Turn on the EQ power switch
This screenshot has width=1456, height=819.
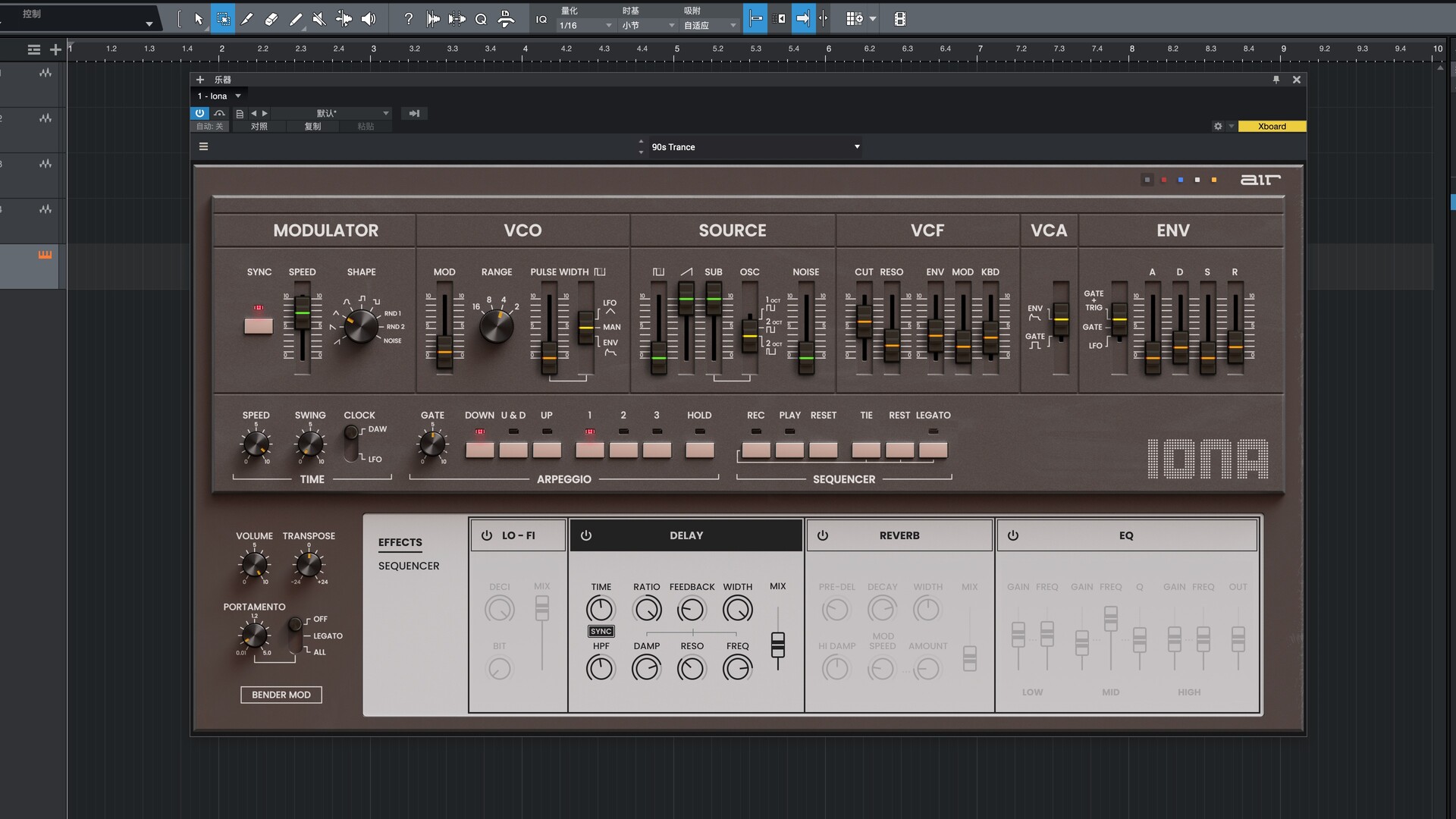pos(1013,535)
